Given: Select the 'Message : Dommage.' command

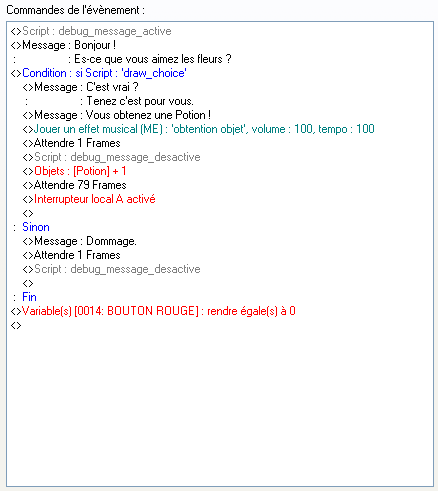Looking at the screenshot, I should tap(79, 241).
